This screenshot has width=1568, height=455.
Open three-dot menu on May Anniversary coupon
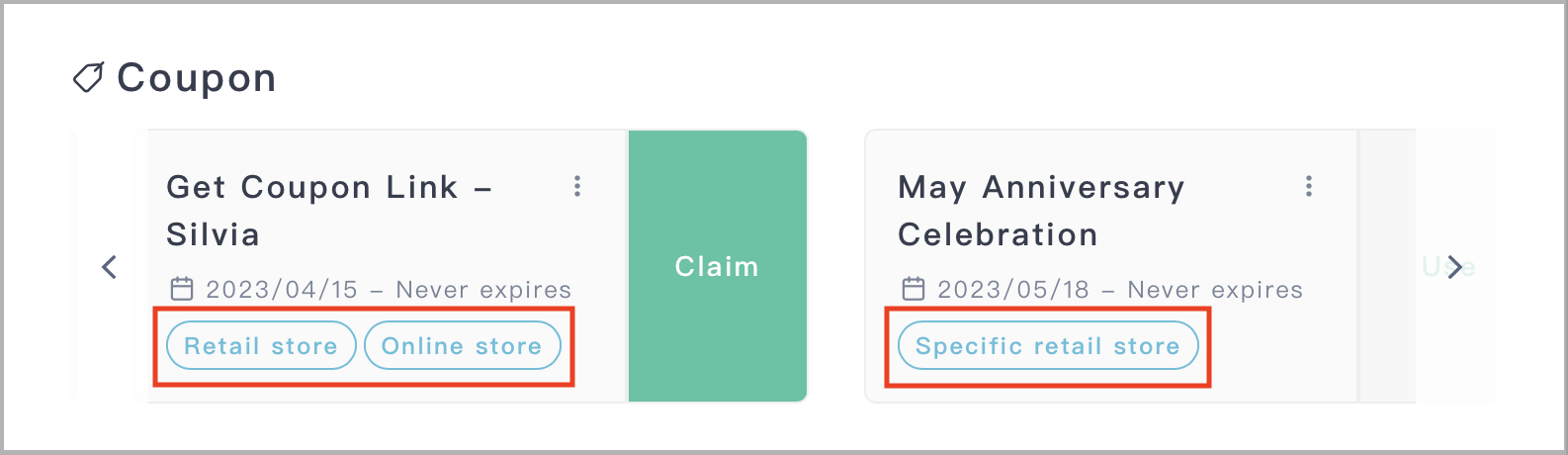click(1309, 186)
